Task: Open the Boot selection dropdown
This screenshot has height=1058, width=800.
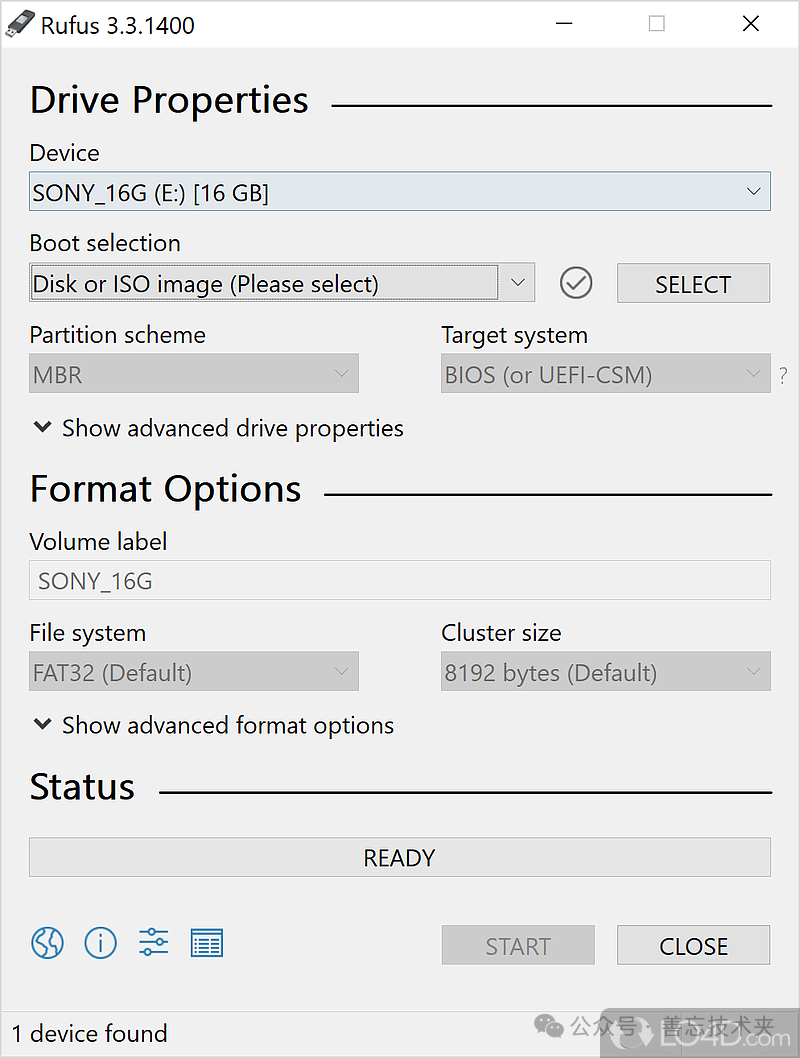Action: tap(282, 283)
